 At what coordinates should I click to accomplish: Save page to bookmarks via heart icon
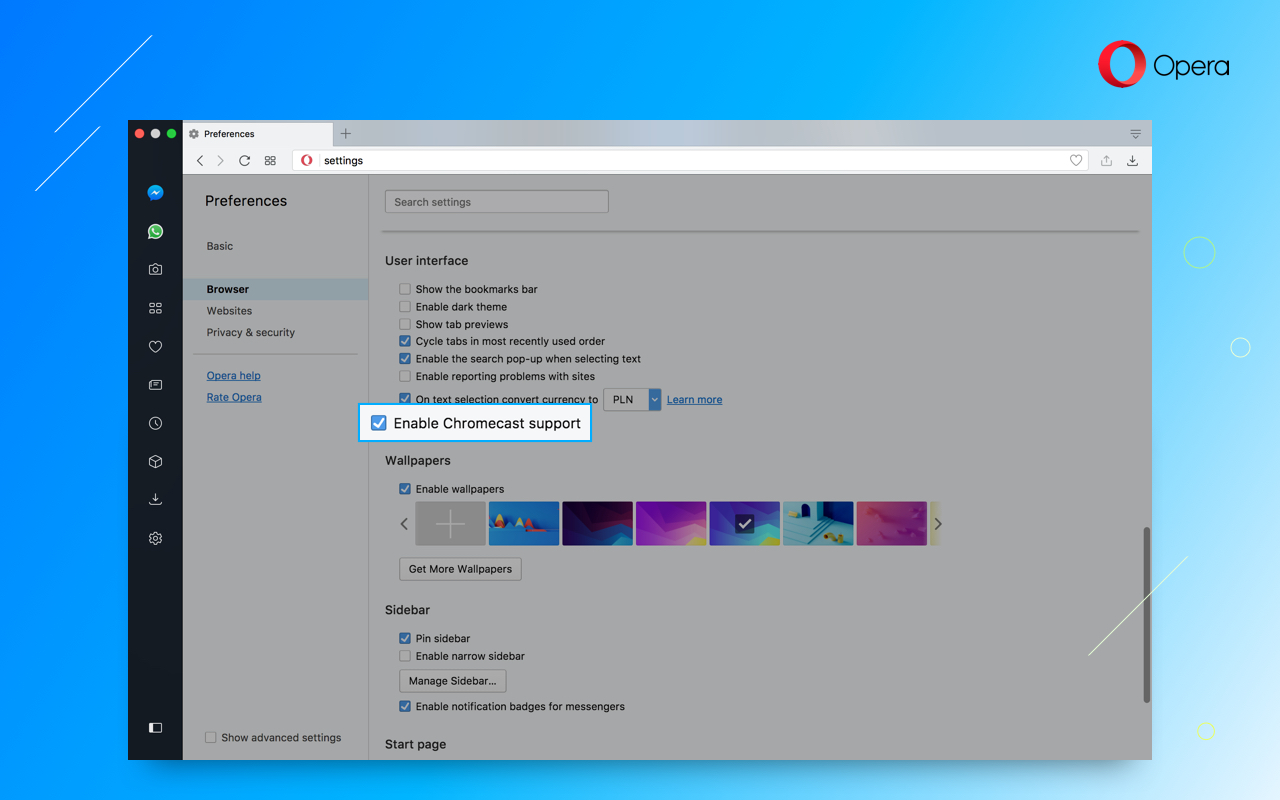pos(1076,160)
